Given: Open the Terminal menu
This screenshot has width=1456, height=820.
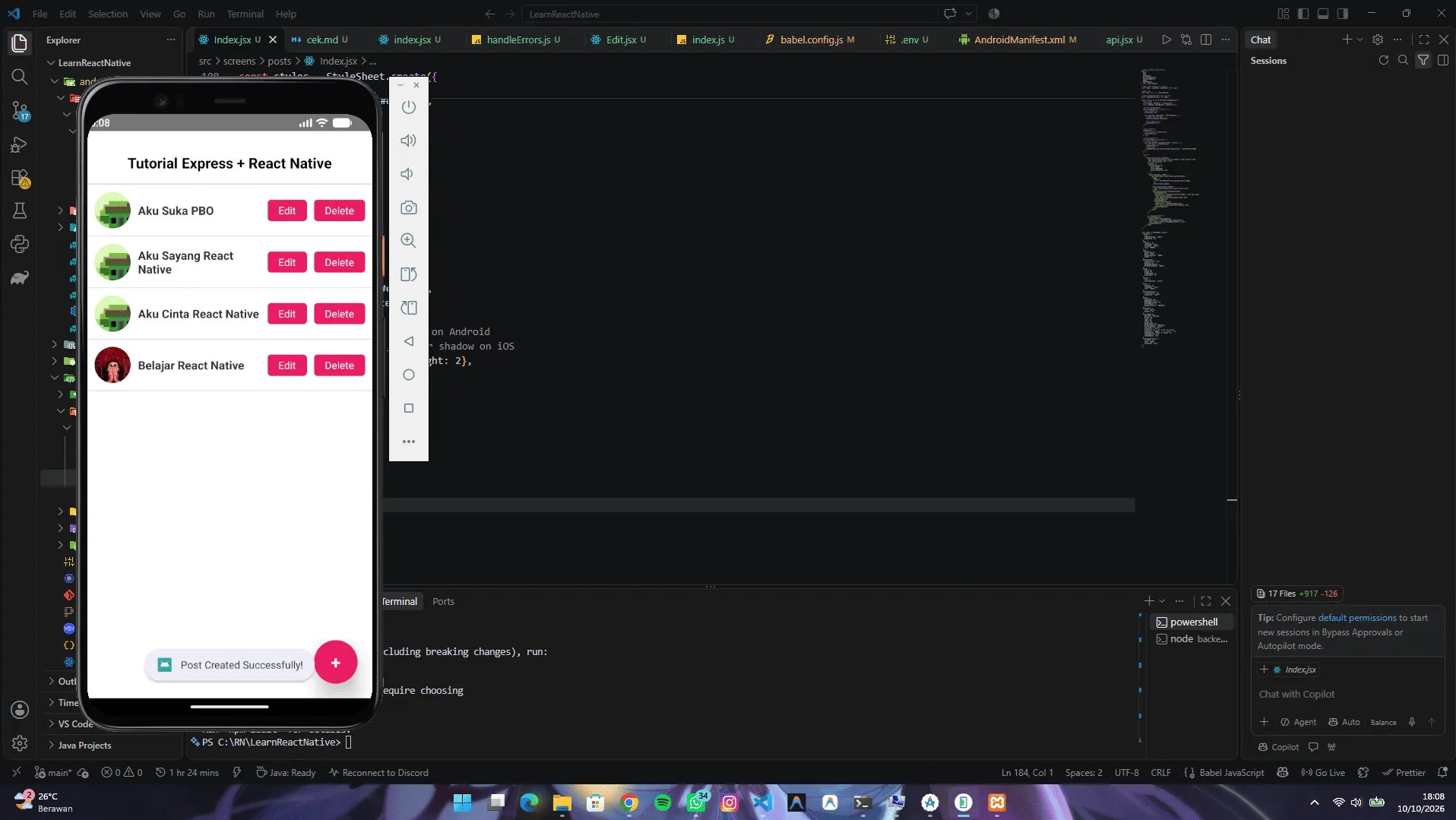Looking at the screenshot, I should tap(245, 14).
